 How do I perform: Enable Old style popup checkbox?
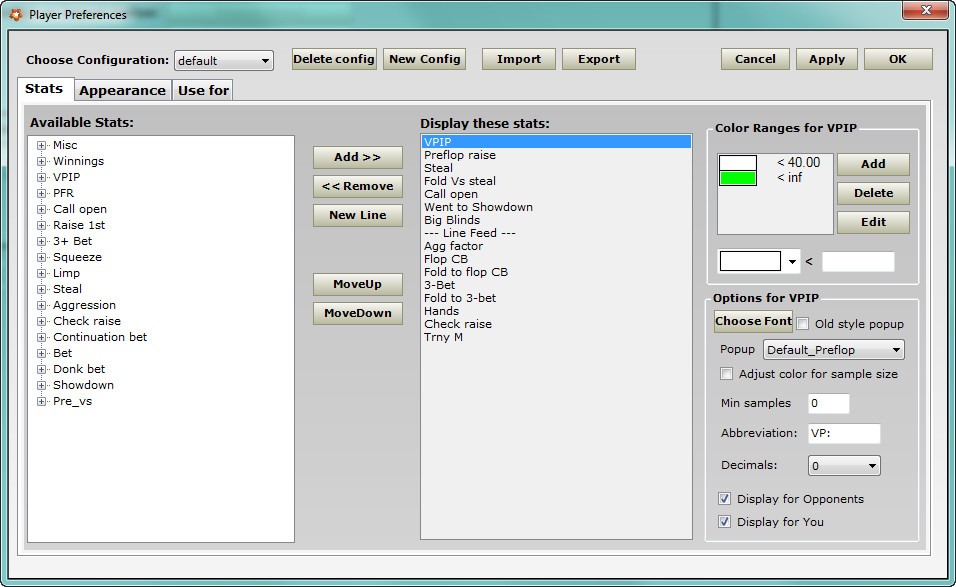[803, 324]
